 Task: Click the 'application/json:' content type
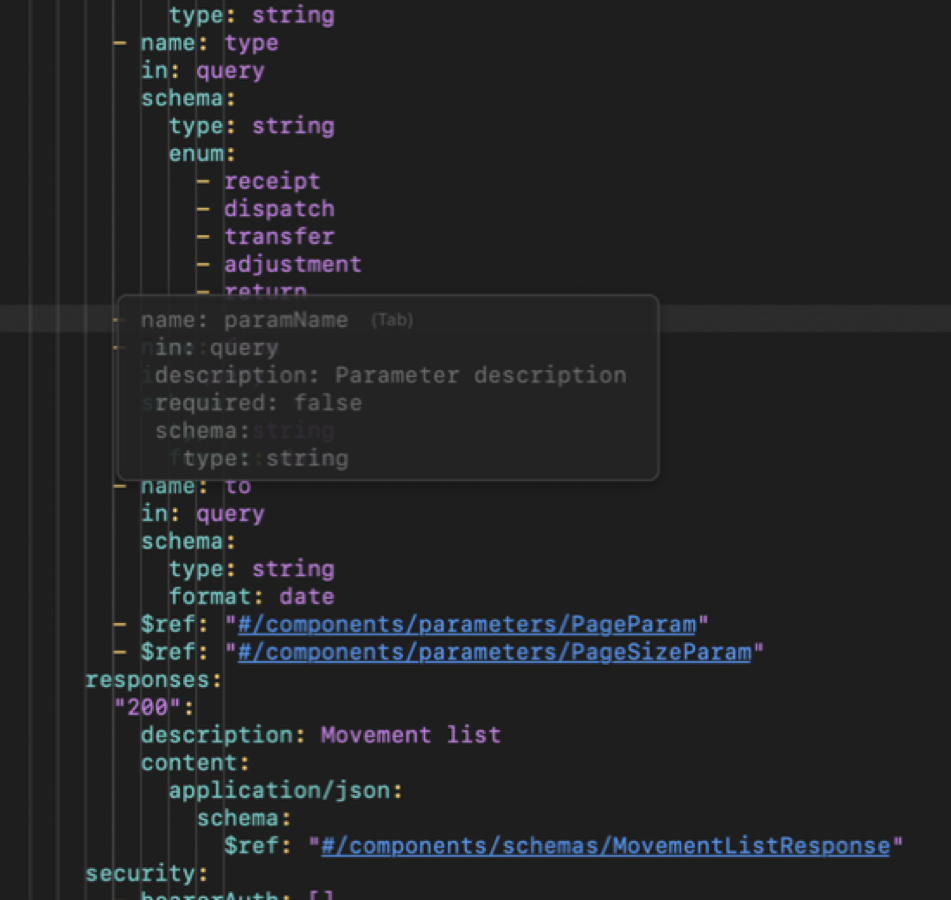(286, 790)
